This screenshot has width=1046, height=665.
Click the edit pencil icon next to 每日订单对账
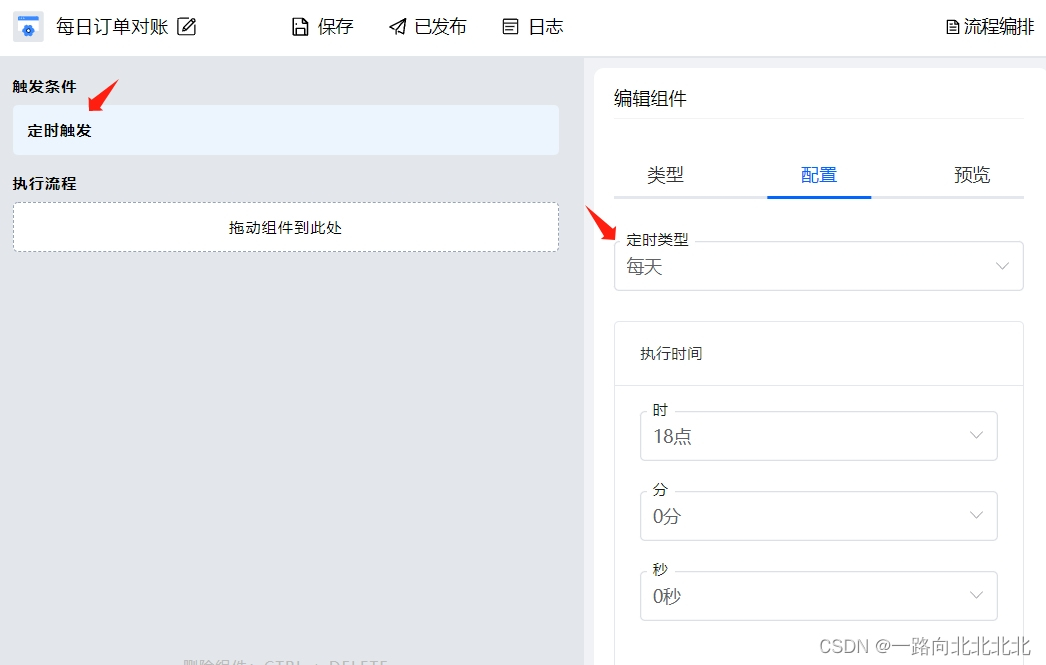(186, 28)
